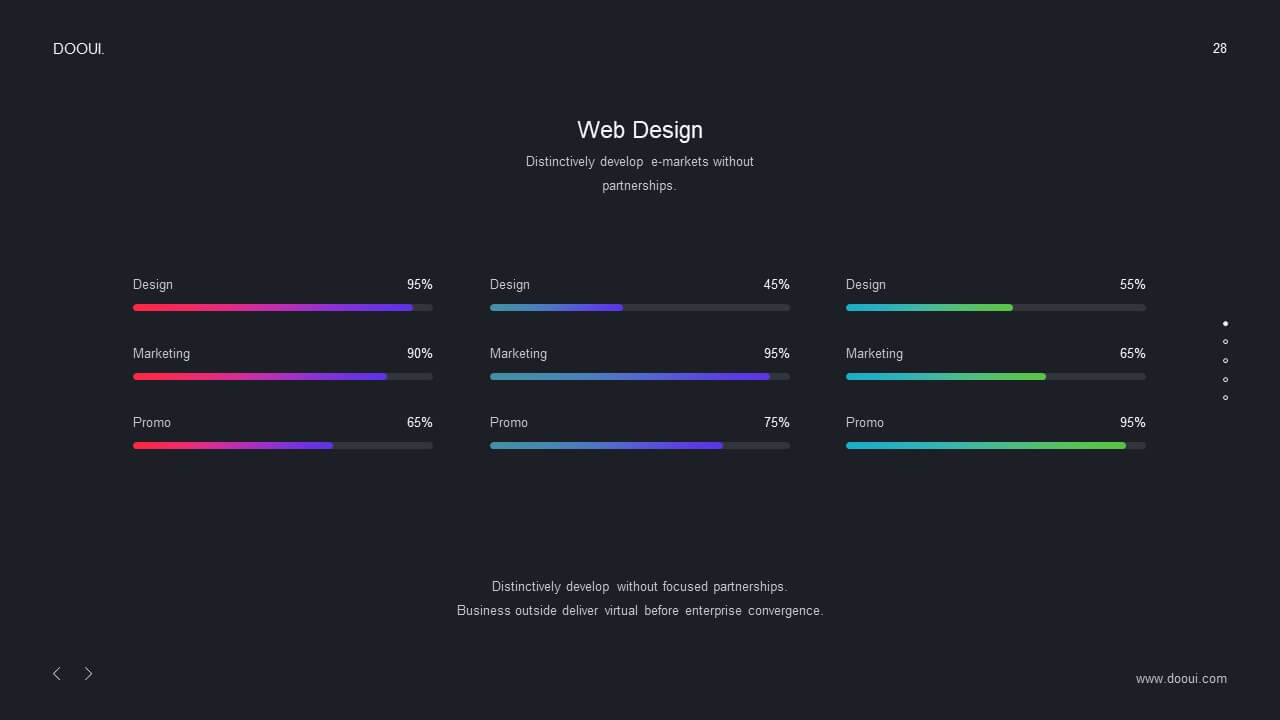This screenshot has width=1280, height=720.
Task: Click the next slide right arrow
Action: tap(88, 674)
